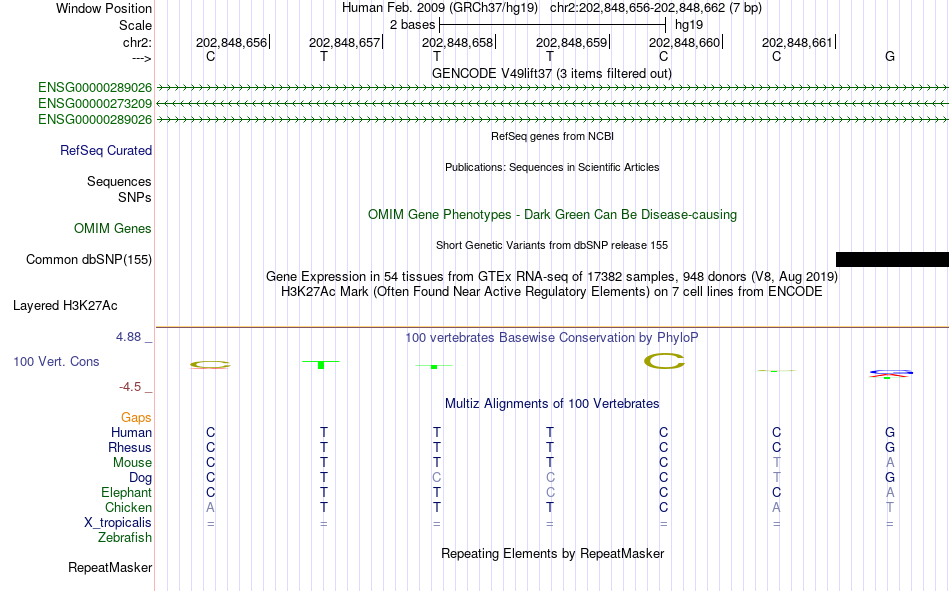Image resolution: width=950 pixels, height=591 pixels.
Task: Click the conservation logo above Human G column
Action: tap(890, 373)
